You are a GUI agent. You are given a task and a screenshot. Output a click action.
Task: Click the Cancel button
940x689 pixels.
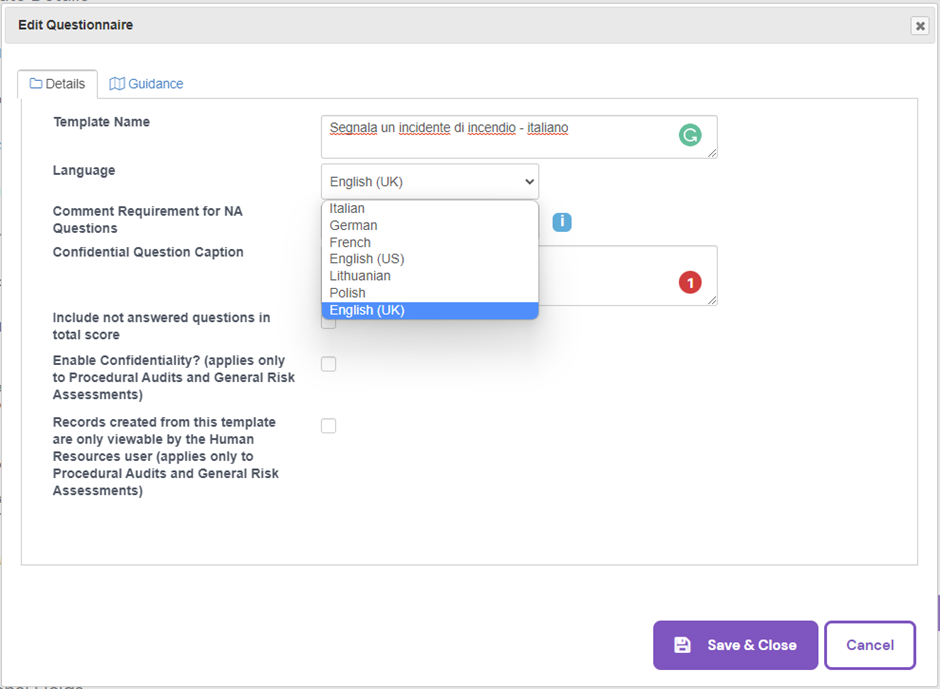coord(869,645)
